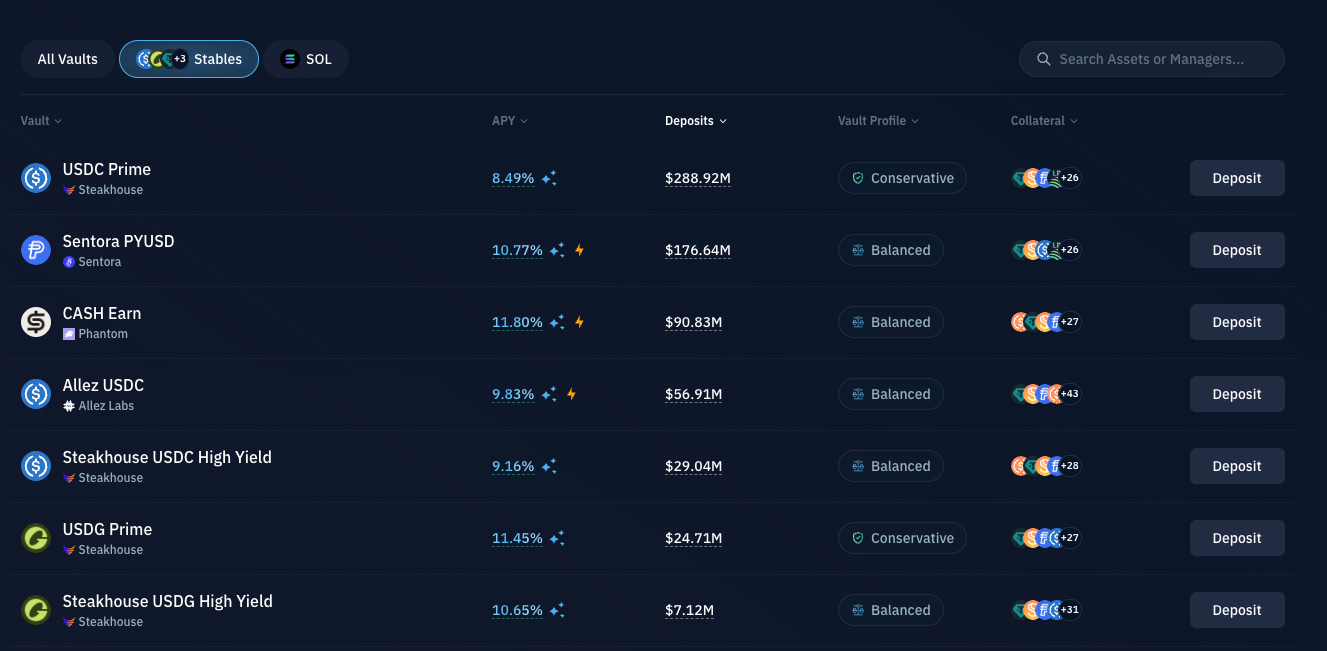Select the SOL filter tab
This screenshot has width=1327, height=651.
306,59
